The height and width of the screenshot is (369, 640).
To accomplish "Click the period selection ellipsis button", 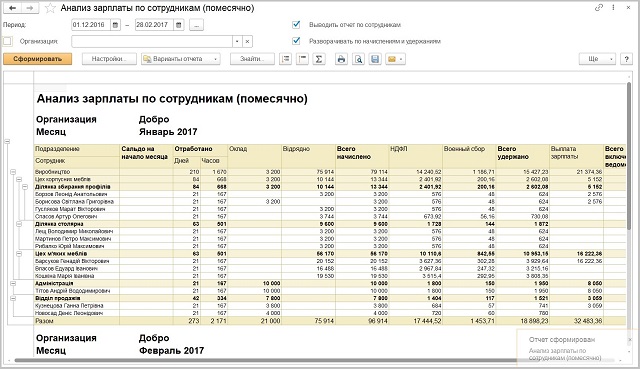I will pos(196,25).
